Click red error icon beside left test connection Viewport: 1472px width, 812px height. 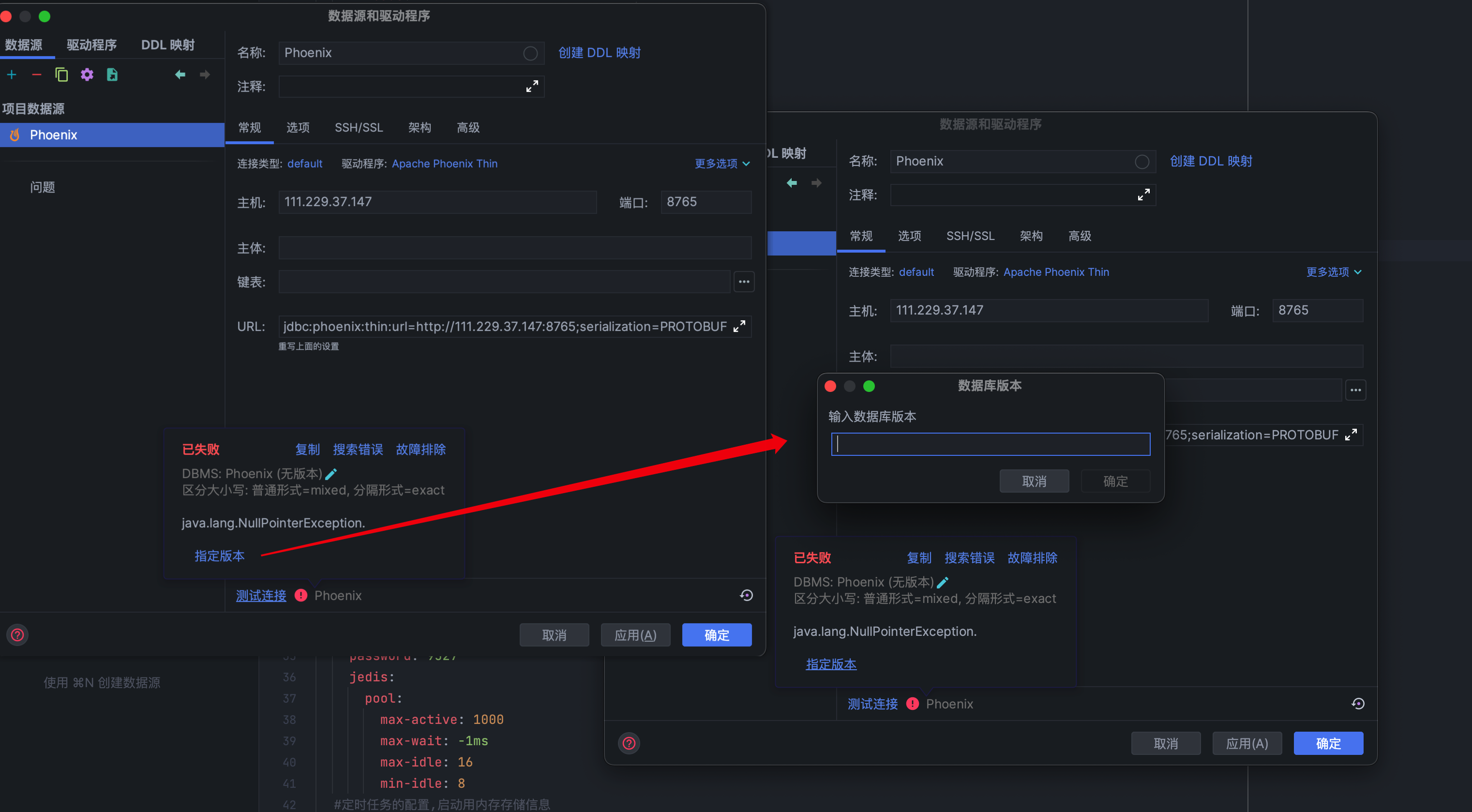pyautogui.click(x=300, y=595)
